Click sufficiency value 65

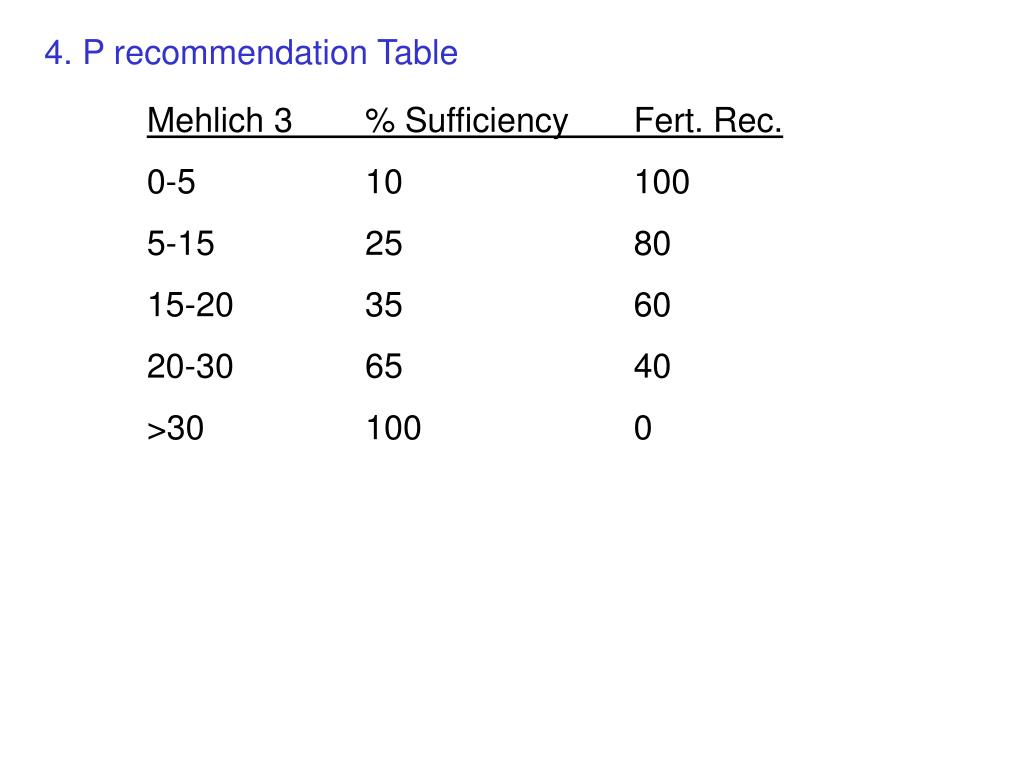383,366
